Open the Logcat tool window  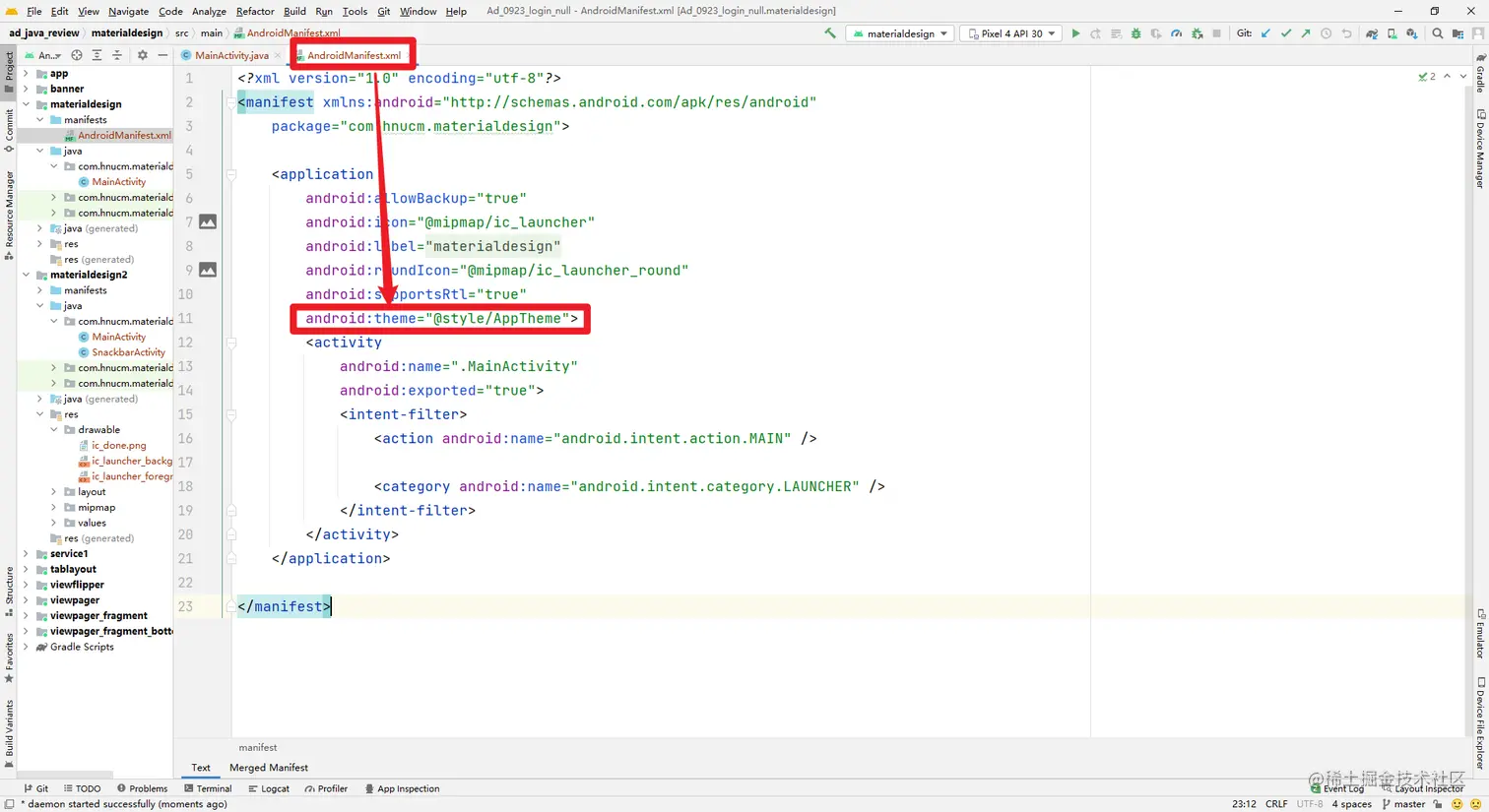[x=269, y=788]
